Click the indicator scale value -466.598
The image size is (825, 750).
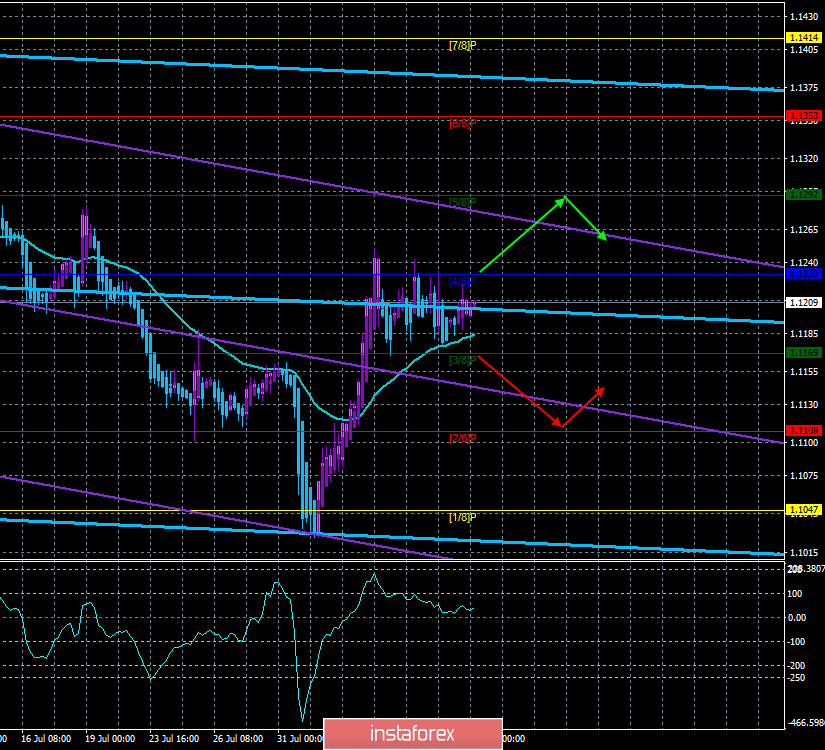(x=806, y=723)
